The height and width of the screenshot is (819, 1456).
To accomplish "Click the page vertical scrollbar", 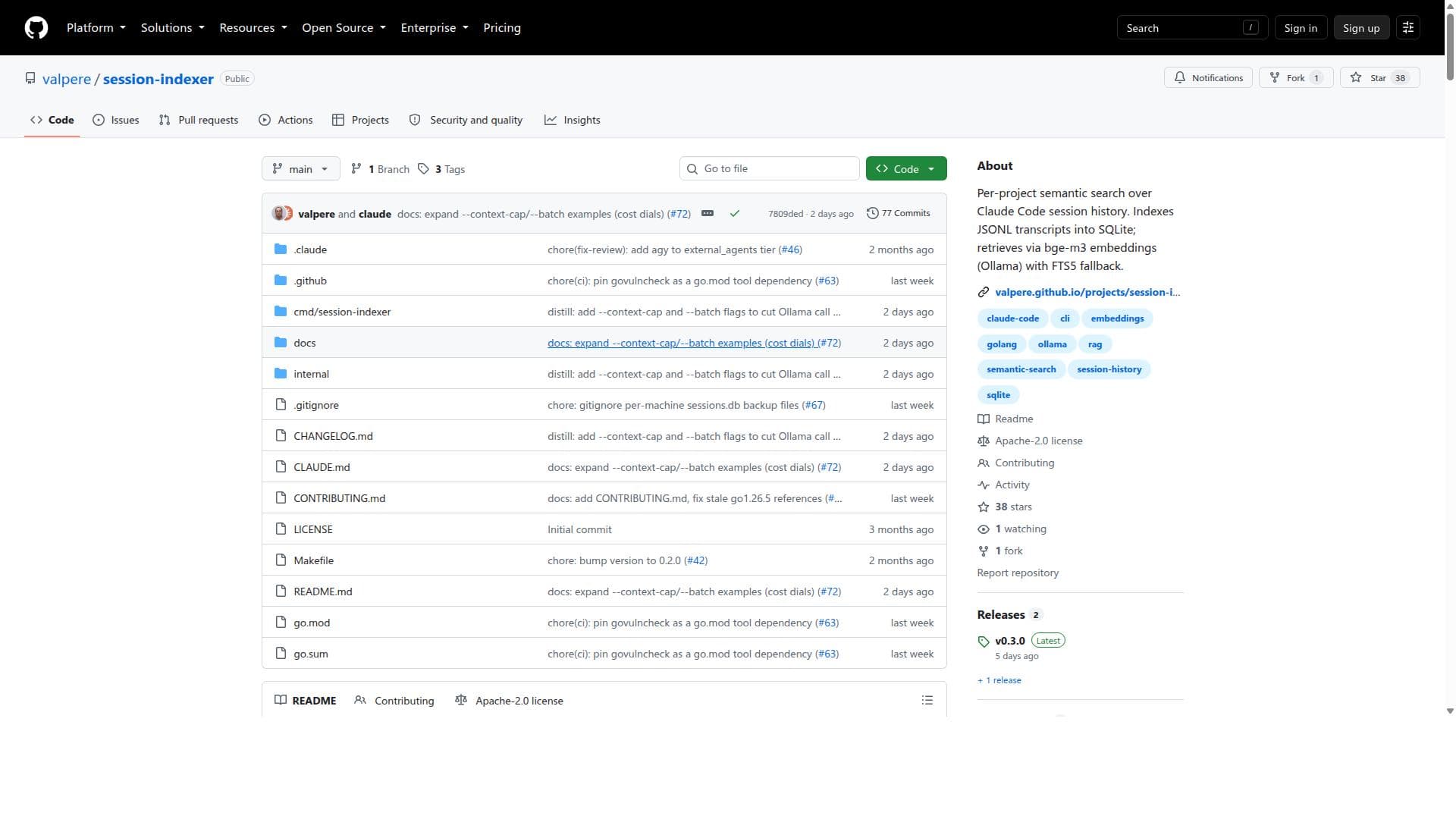I will click(1450, 45).
